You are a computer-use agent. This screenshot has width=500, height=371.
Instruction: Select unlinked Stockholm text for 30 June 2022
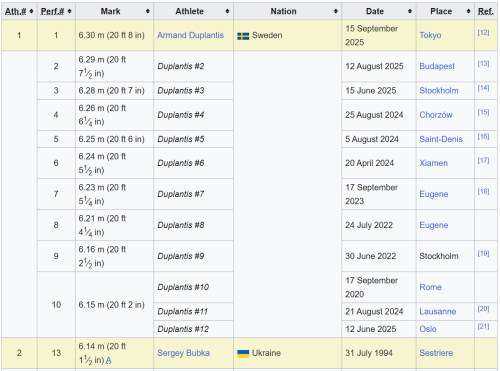[439, 256]
